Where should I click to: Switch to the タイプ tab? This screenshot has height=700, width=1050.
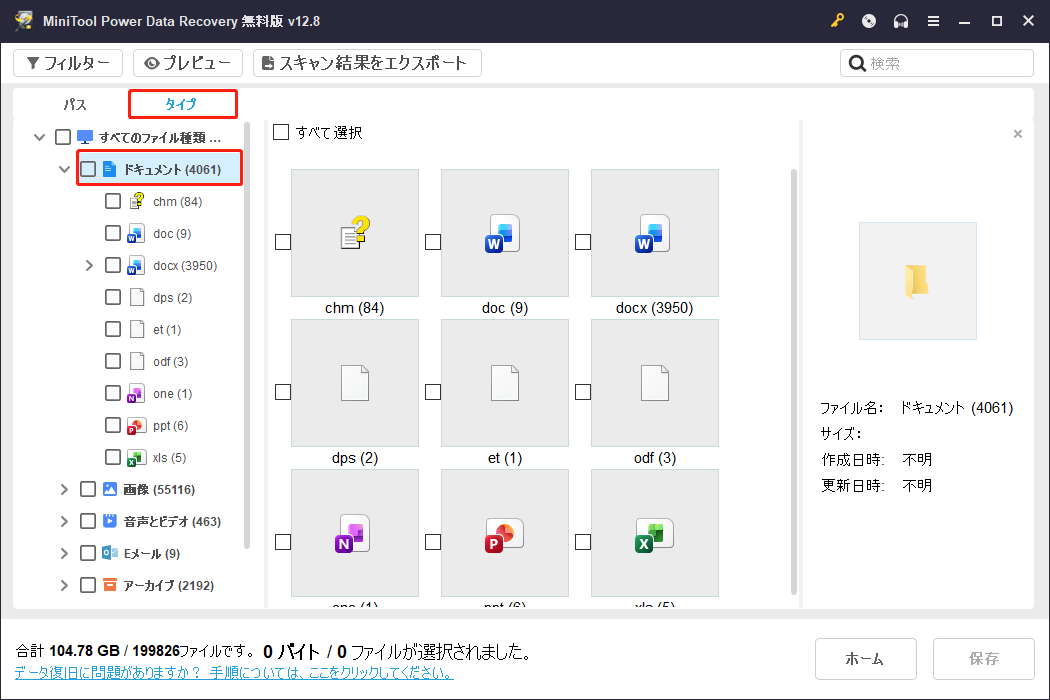pos(182,103)
